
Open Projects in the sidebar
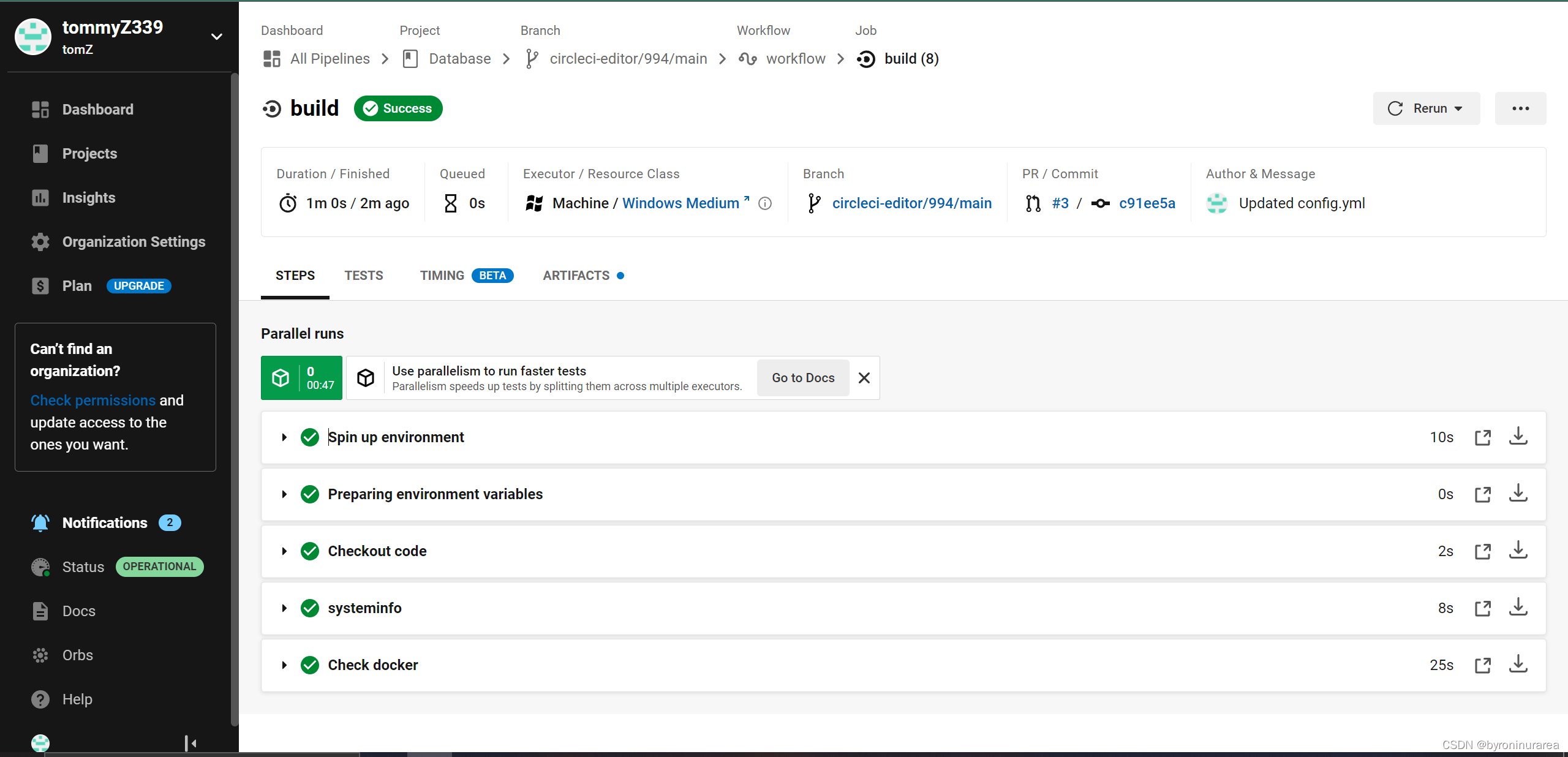pyautogui.click(x=89, y=154)
